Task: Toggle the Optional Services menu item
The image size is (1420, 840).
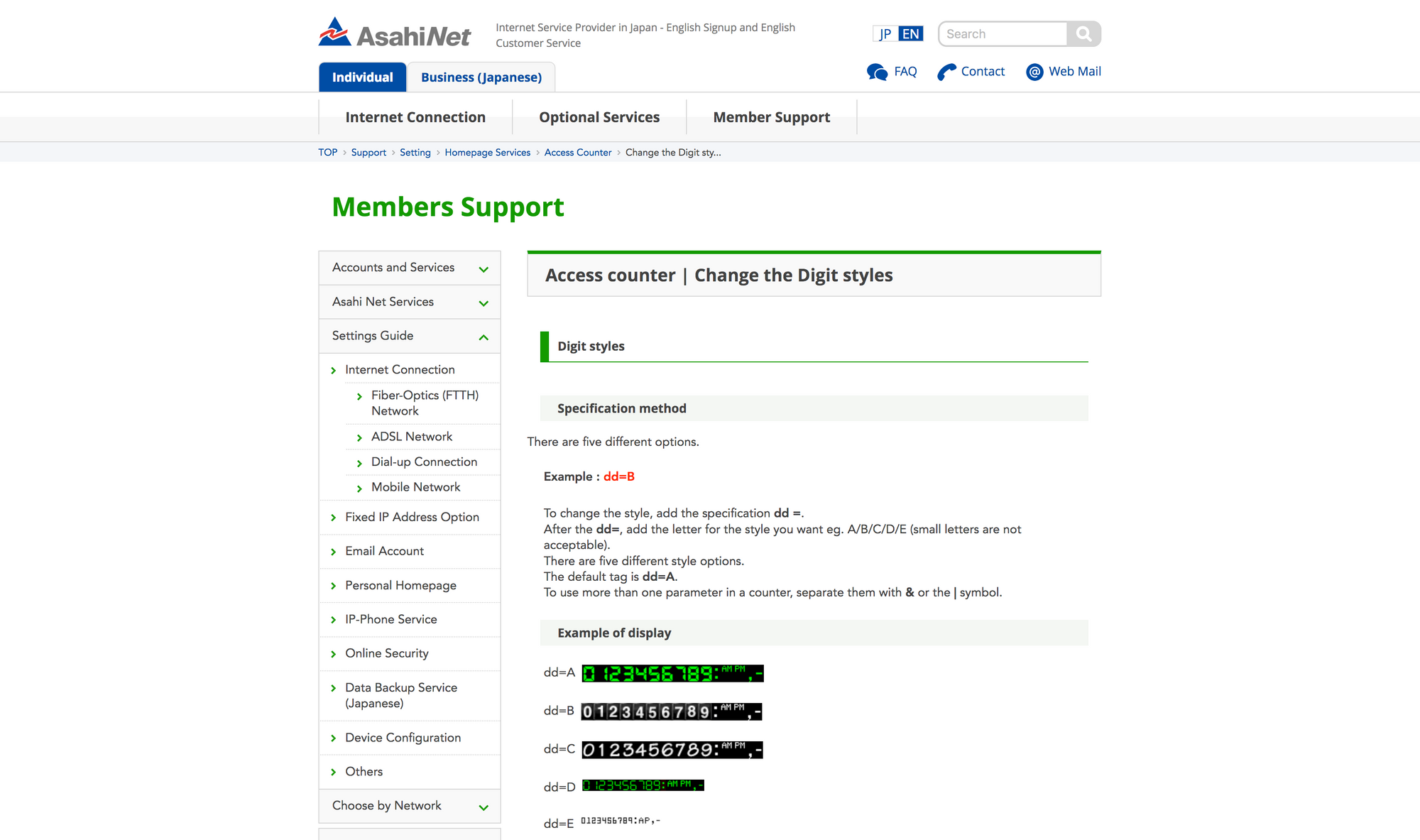Action: pos(598,117)
